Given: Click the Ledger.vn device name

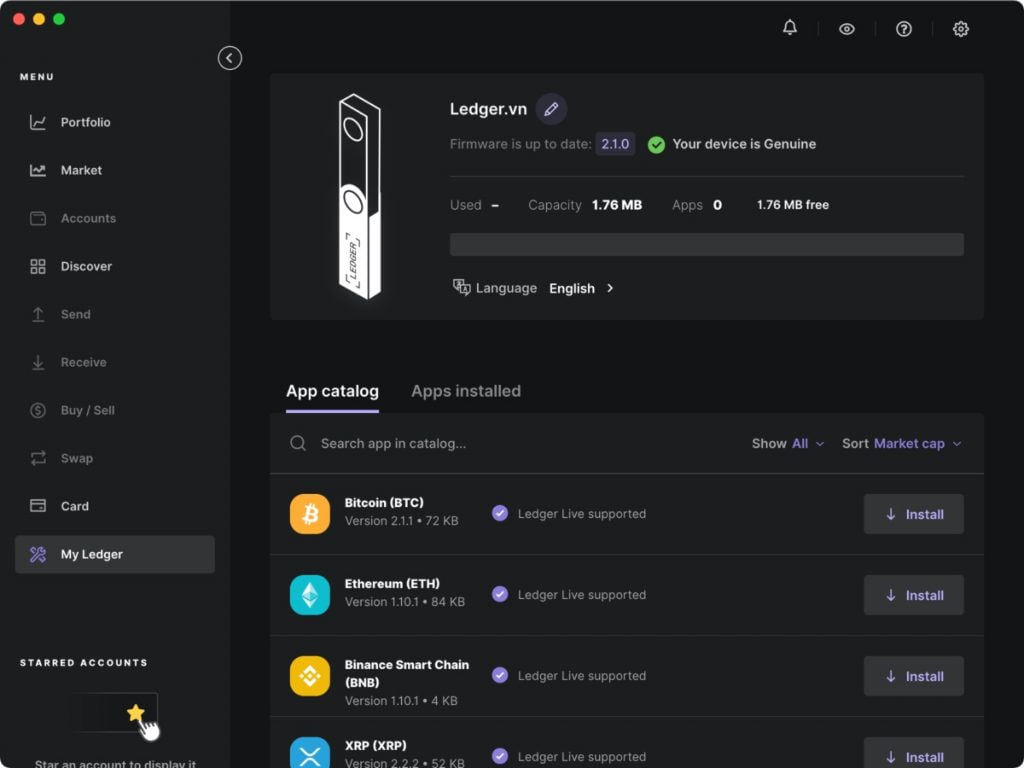Looking at the screenshot, I should tap(488, 109).
